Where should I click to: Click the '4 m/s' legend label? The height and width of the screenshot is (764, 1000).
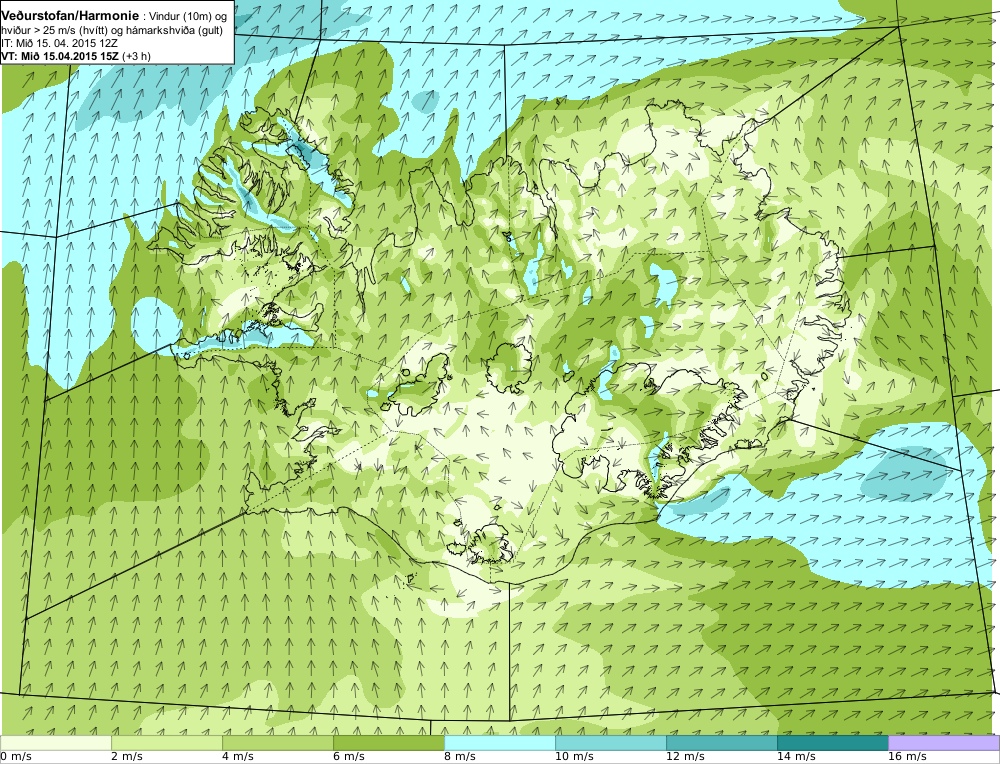click(x=238, y=757)
